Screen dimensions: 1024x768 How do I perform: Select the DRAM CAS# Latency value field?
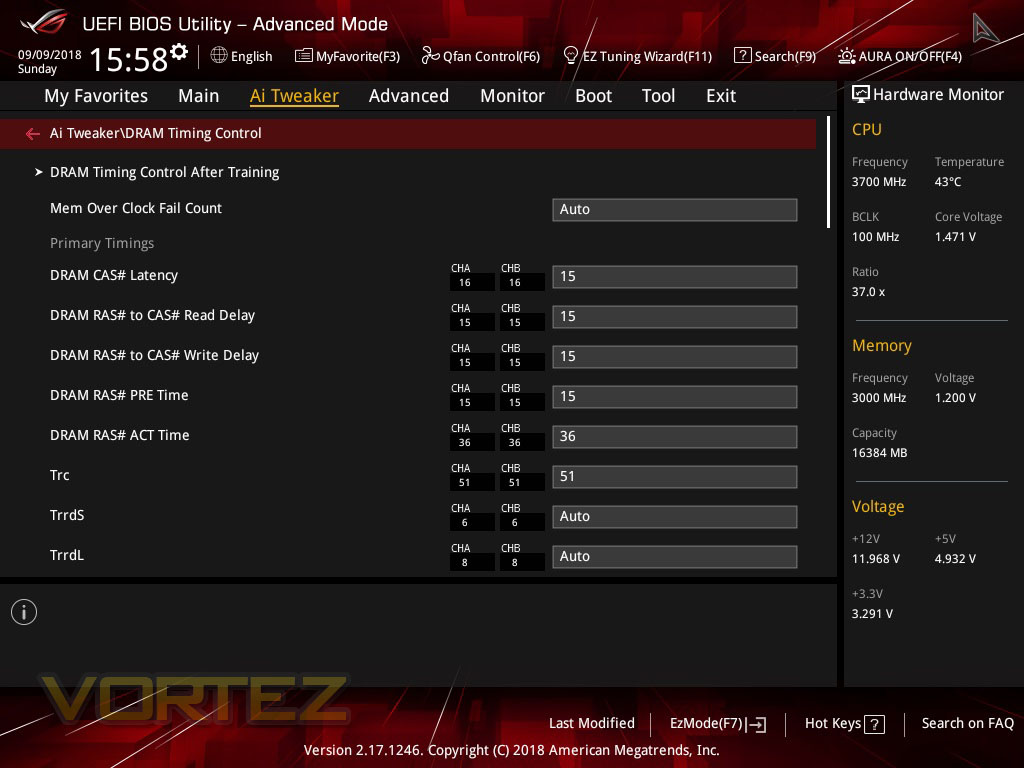point(674,276)
